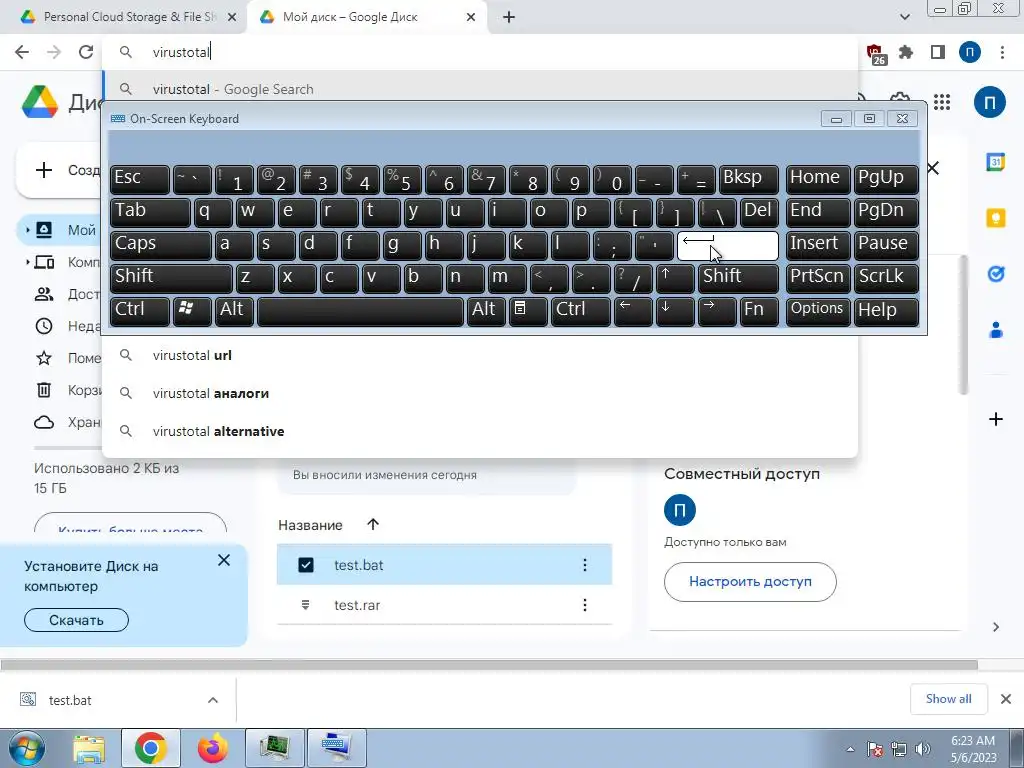Reload the page with the refresh icon
The width and height of the screenshot is (1024, 768).
[x=86, y=52]
